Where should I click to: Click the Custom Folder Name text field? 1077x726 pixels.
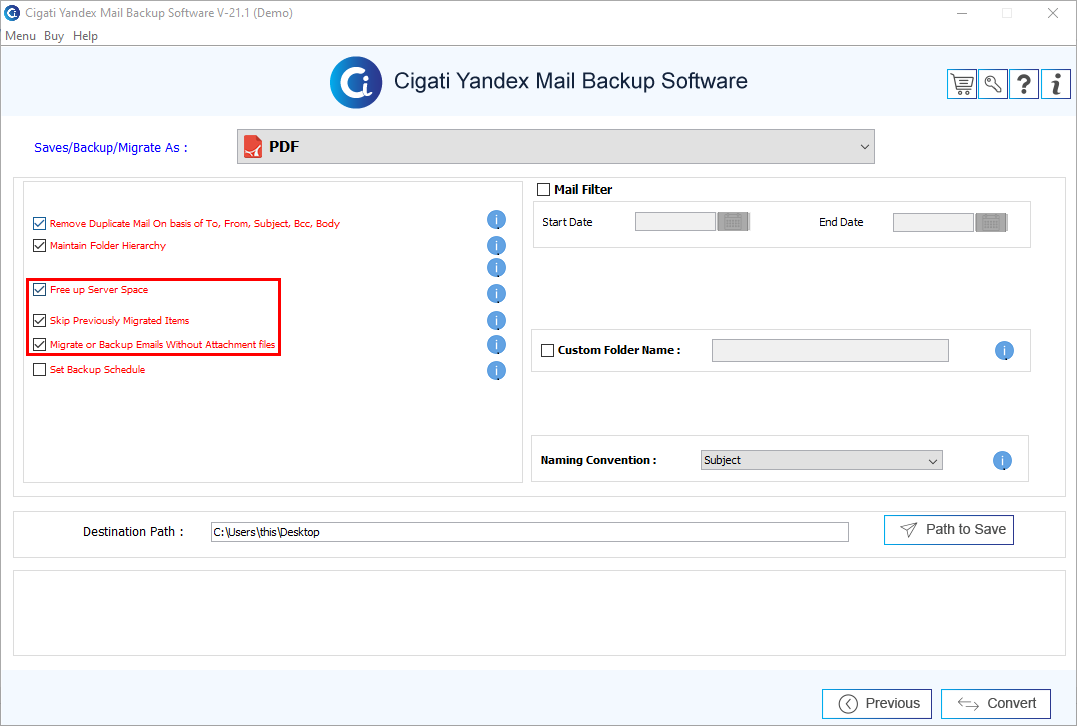click(x=830, y=350)
